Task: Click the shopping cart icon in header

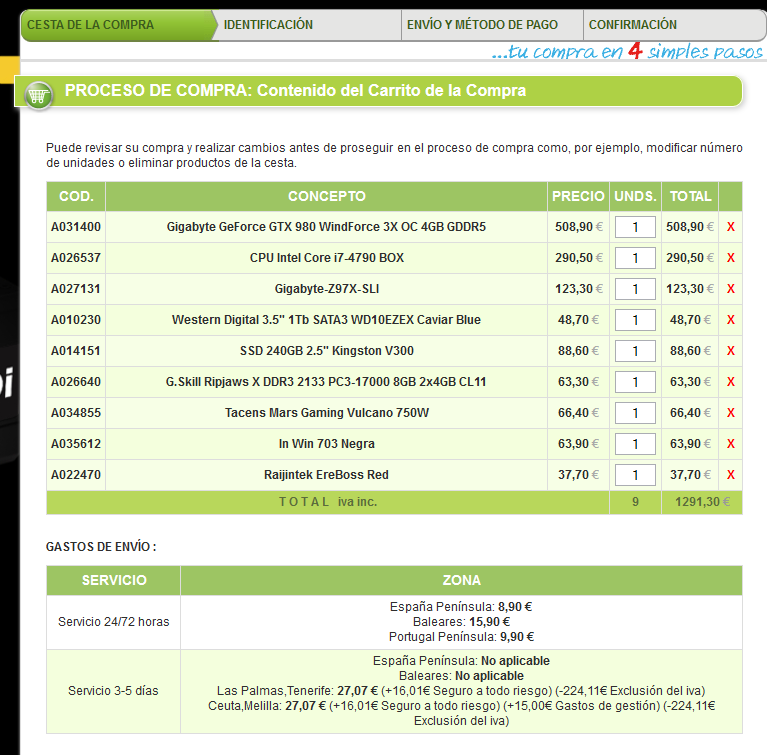Action: 39,95
